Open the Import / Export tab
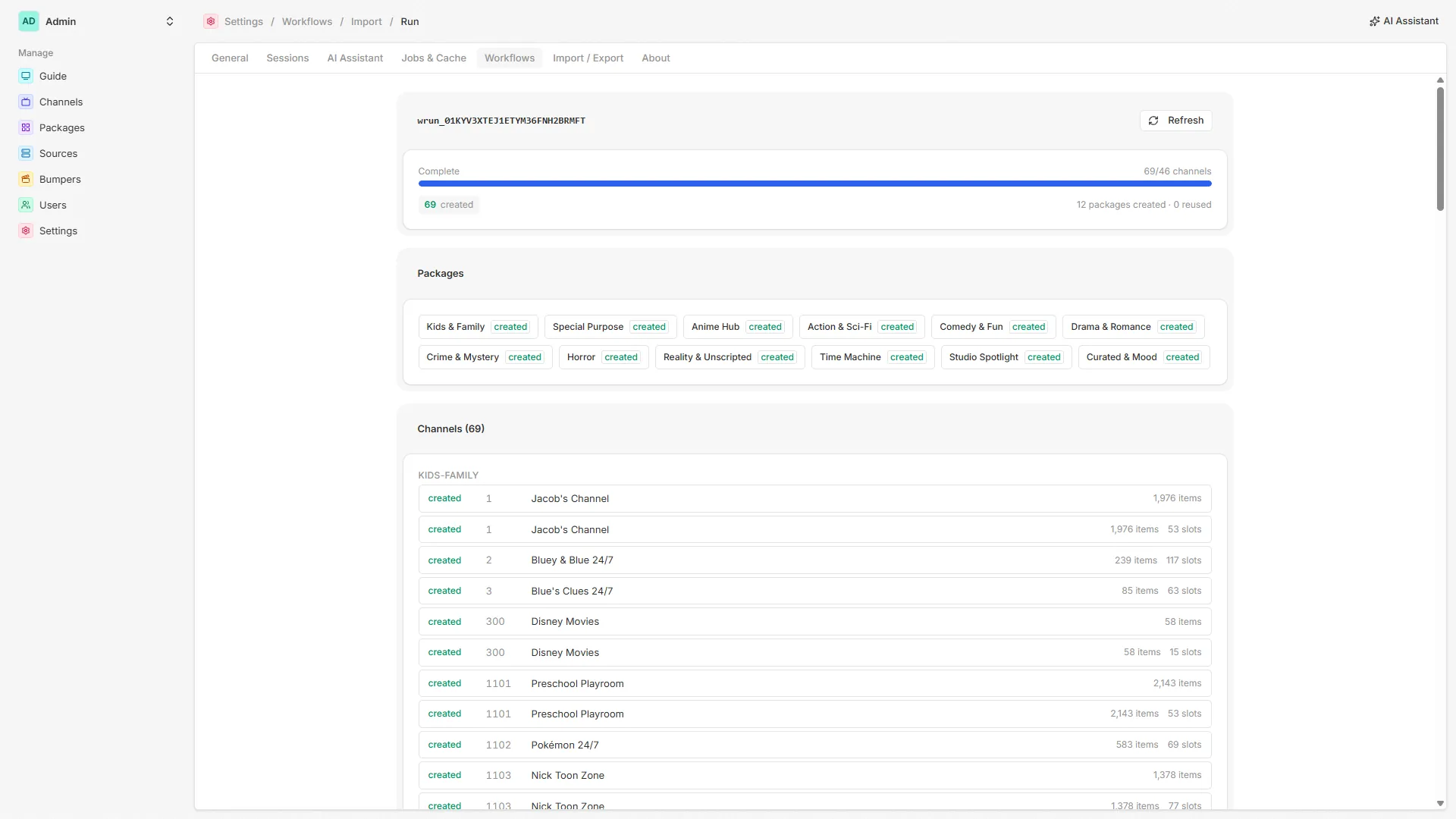 [588, 58]
